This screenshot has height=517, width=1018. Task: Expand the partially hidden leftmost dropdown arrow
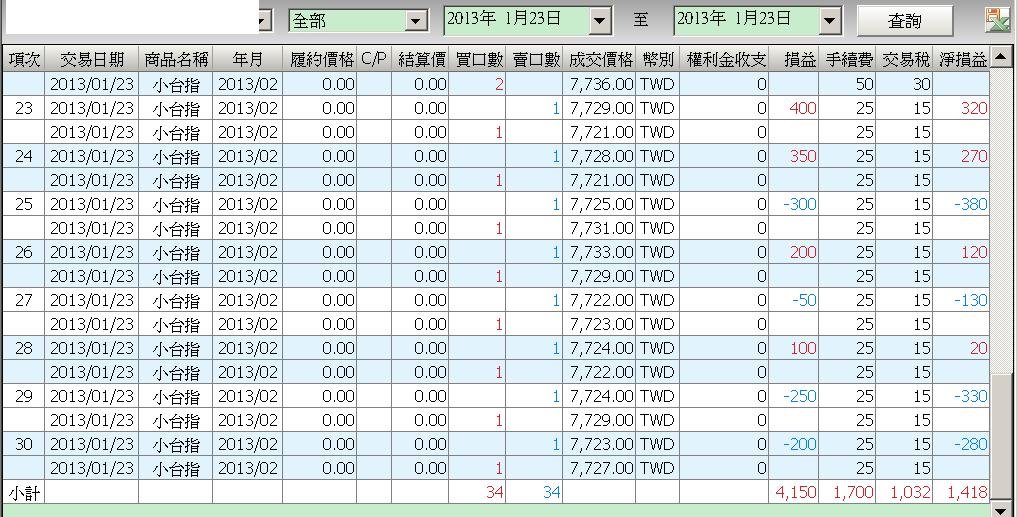coord(264,21)
